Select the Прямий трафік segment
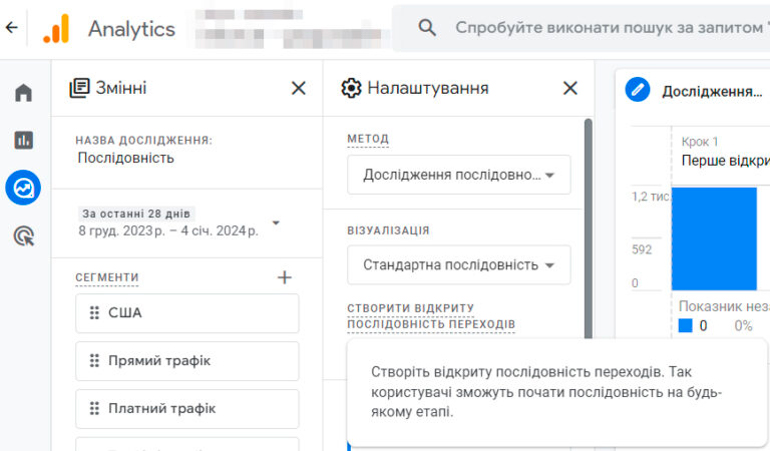770x451 pixels. 187,361
